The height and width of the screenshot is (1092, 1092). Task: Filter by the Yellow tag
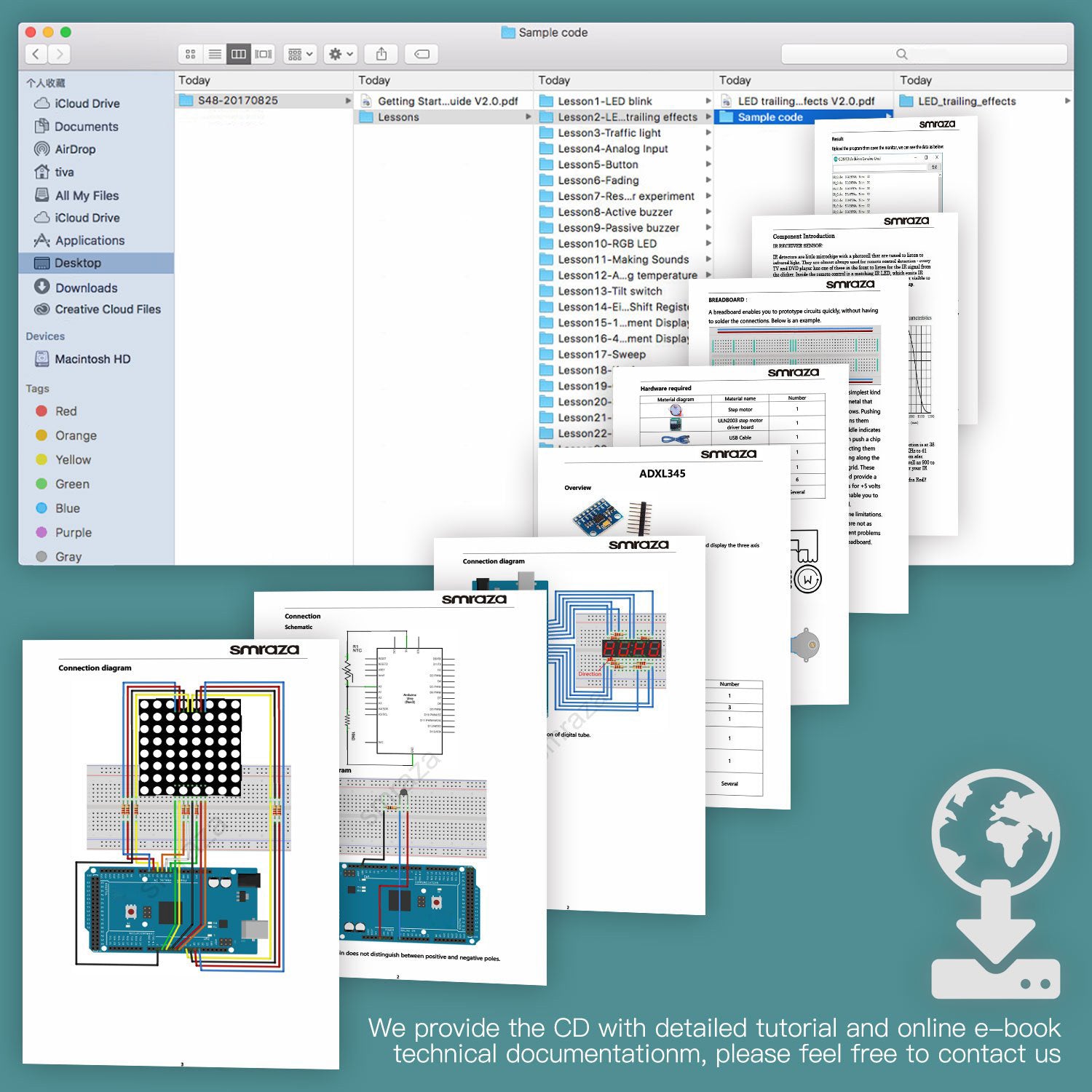[x=63, y=460]
